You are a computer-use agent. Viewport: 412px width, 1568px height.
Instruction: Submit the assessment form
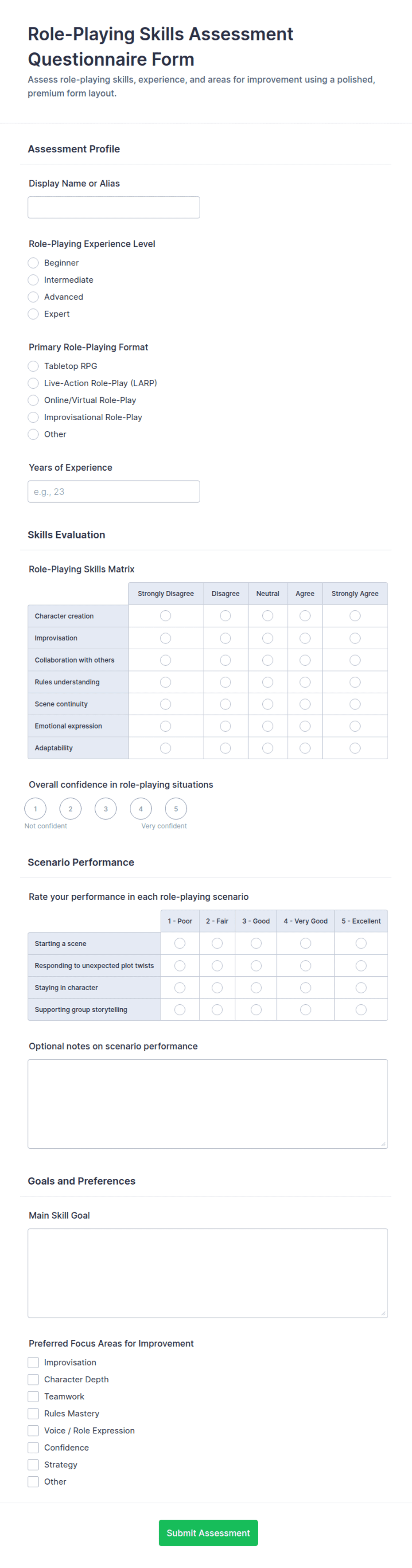(x=208, y=1533)
